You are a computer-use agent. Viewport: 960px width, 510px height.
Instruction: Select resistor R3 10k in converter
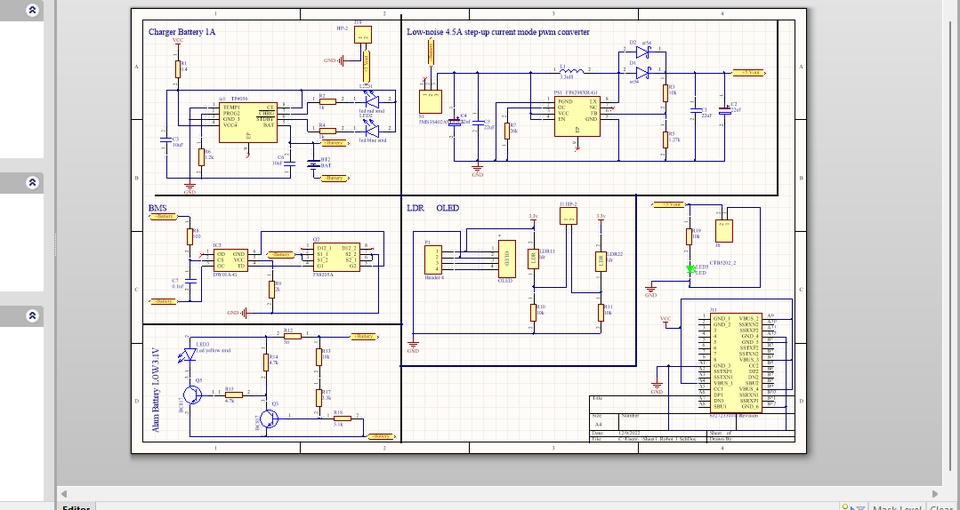pyautogui.click(x=666, y=93)
